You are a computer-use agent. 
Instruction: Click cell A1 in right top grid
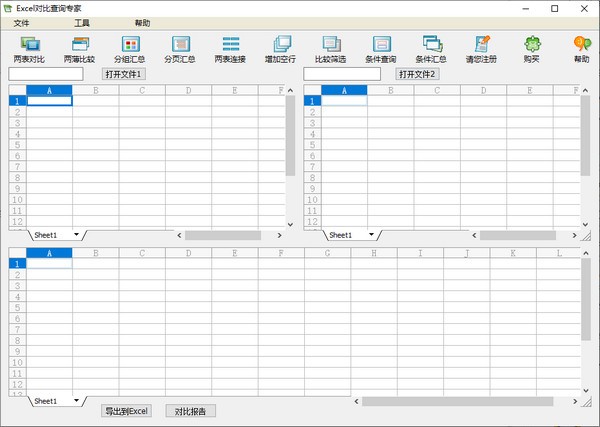pyautogui.click(x=344, y=101)
